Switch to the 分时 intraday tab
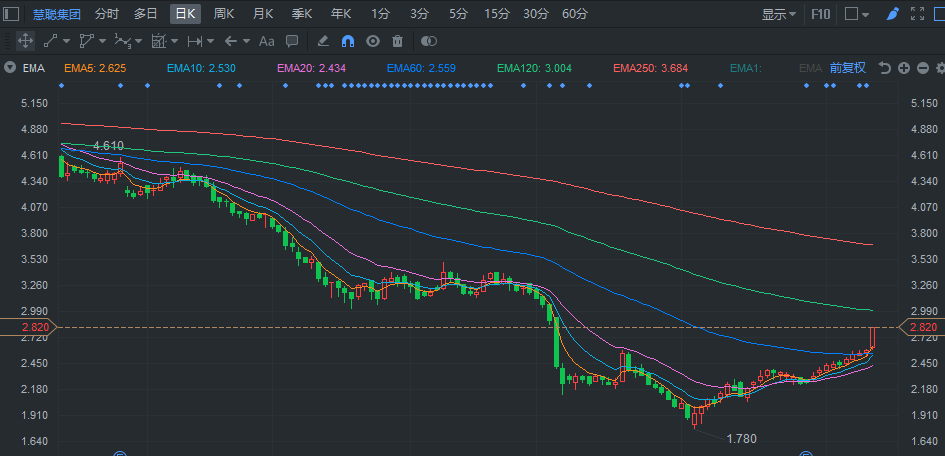Viewport: 945px width, 456px height. (x=107, y=13)
